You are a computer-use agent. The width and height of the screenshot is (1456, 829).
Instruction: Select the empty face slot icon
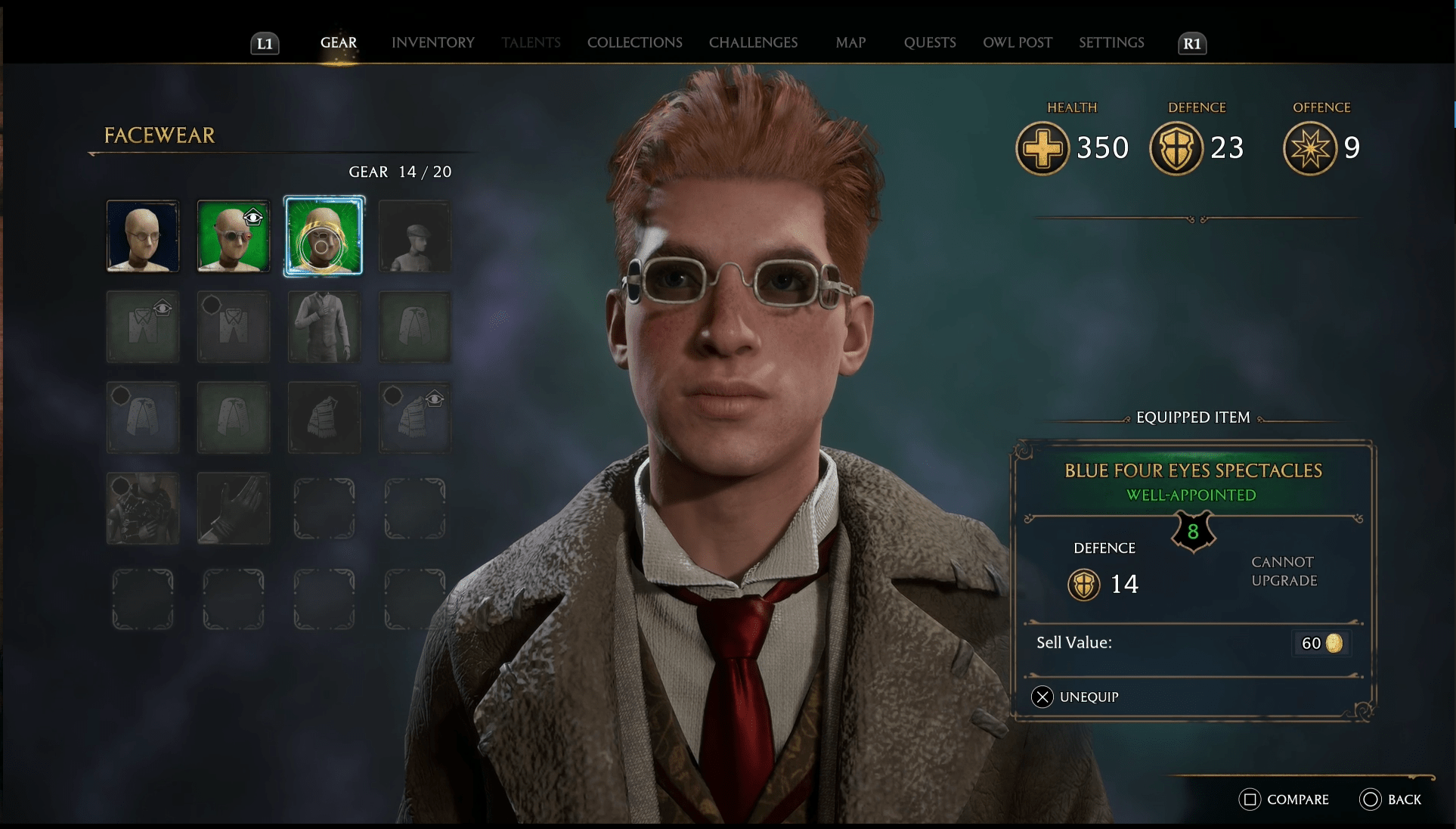click(x=144, y=237)
